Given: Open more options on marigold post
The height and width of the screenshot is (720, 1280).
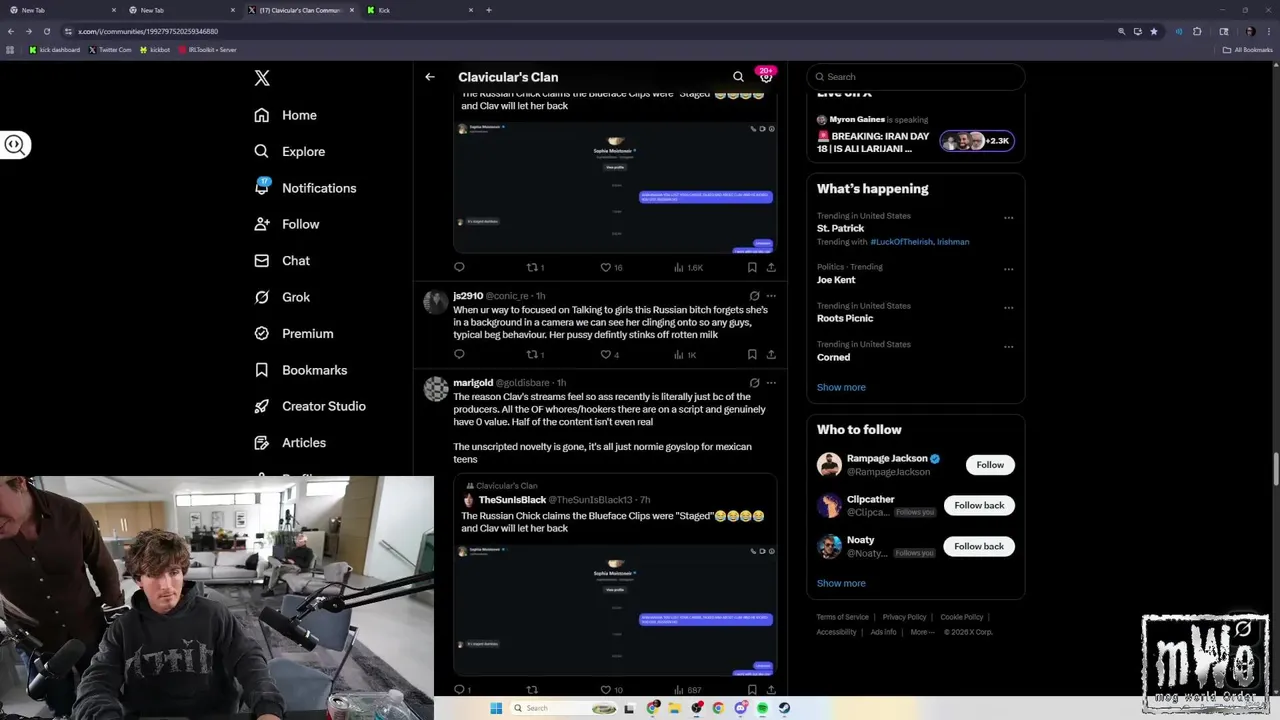Looking at the screenshot, I should (771, 383).
